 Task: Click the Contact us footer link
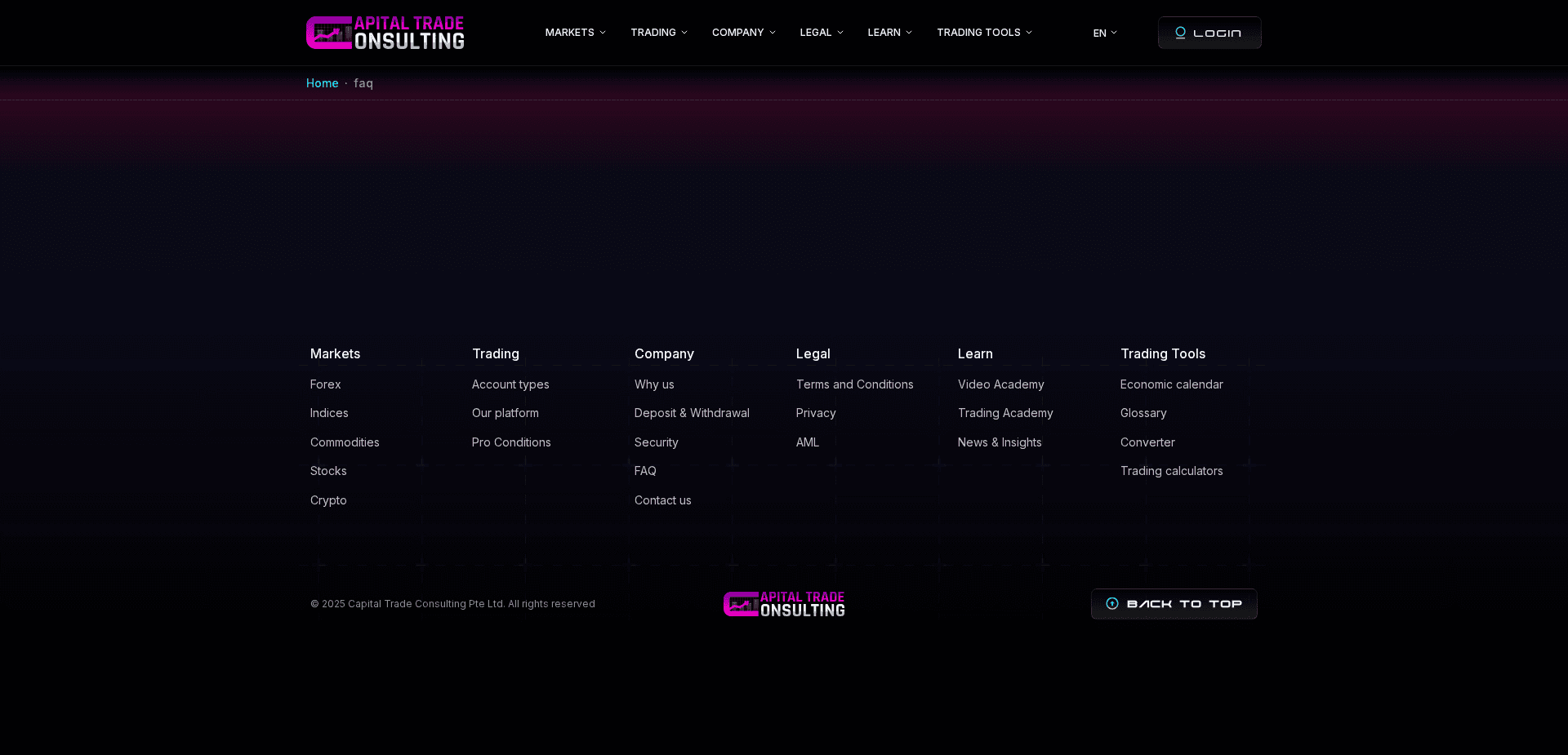tap(662, 500)
